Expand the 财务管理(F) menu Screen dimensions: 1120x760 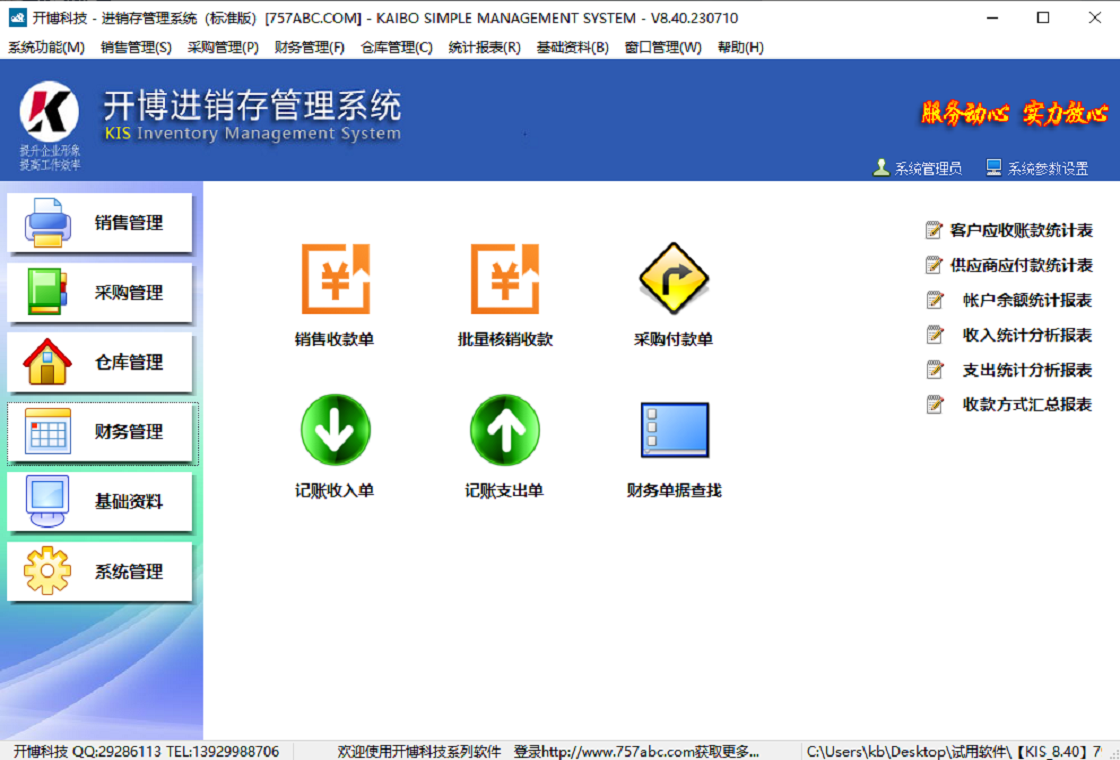point(309,47)
